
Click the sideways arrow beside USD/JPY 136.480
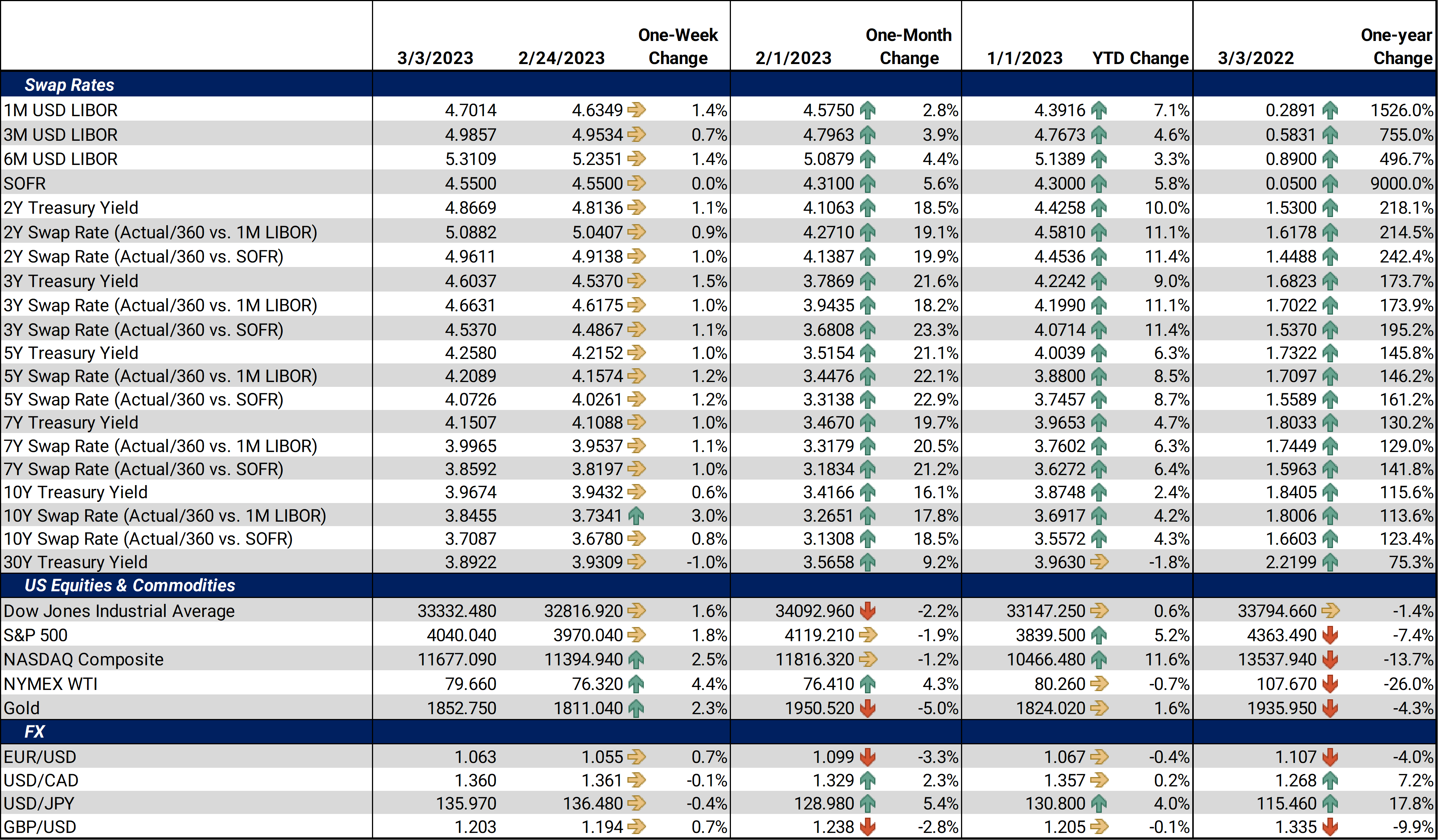click(x=636, y=804)
